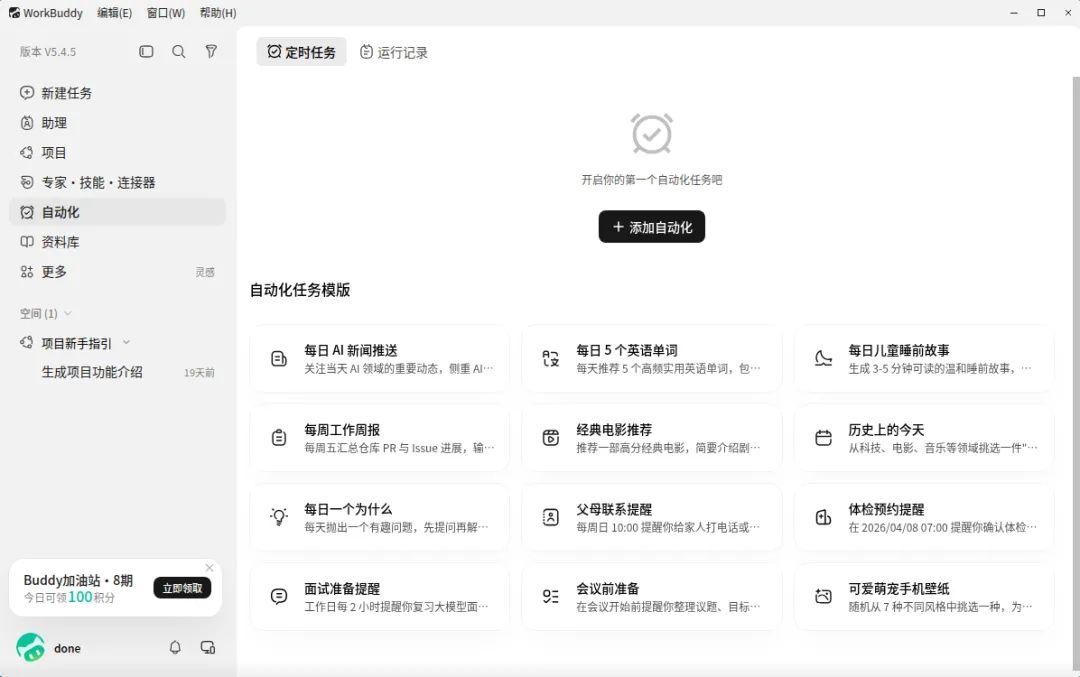Click the 灵感 tag beside 更多
Viewport: 1080px width, 677px height.
point(205,272)
